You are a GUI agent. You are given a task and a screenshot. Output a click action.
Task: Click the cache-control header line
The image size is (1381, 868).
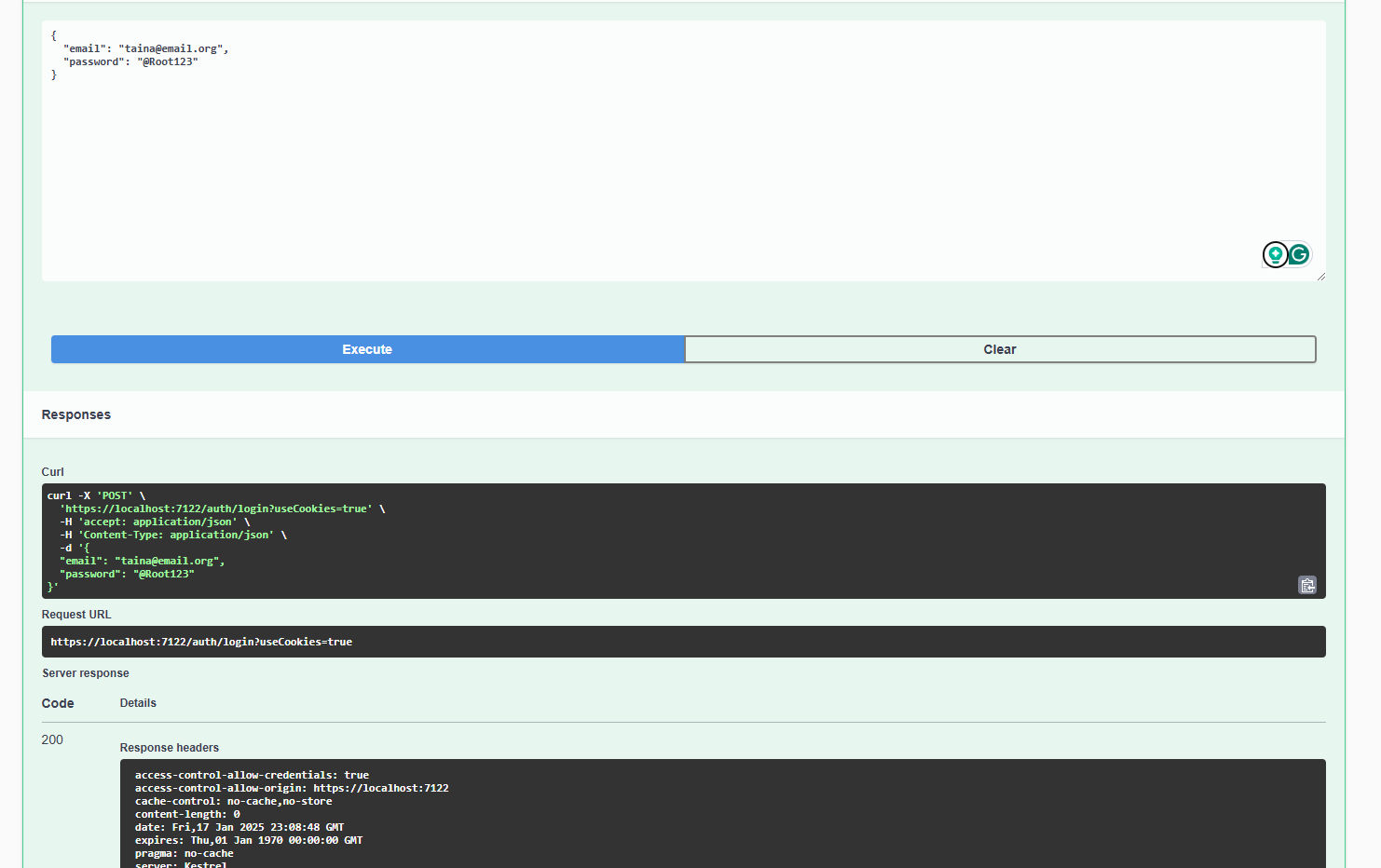tap(233, 801)
